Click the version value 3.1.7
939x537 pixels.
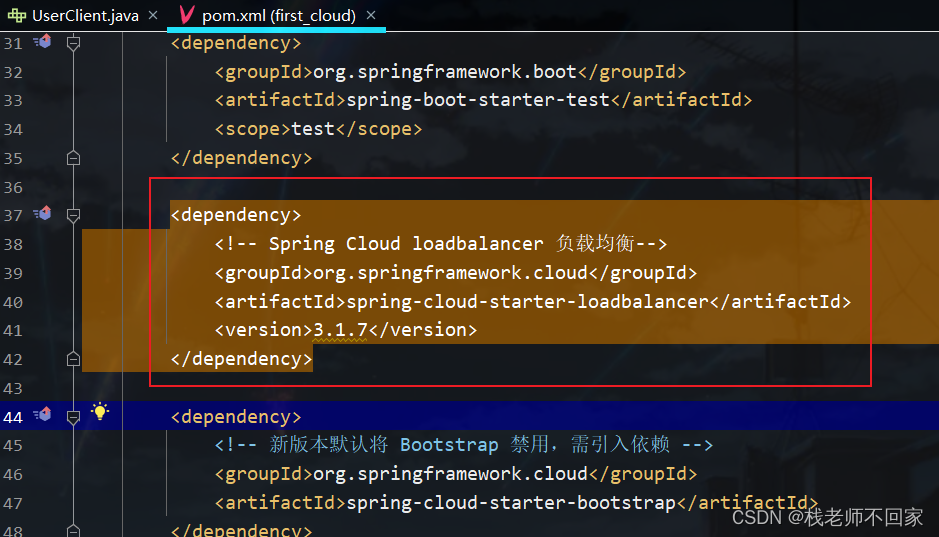point(340,330)
